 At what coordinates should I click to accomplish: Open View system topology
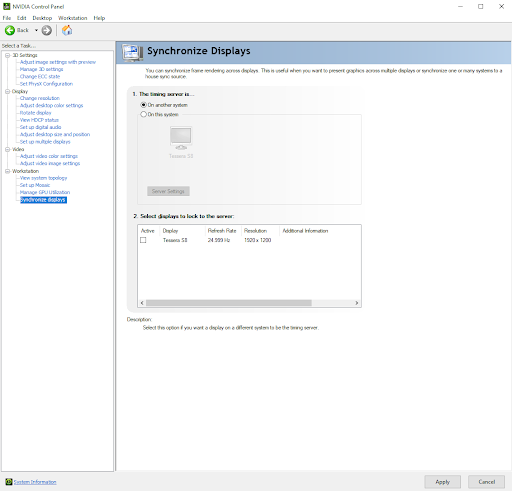(43, 178)
